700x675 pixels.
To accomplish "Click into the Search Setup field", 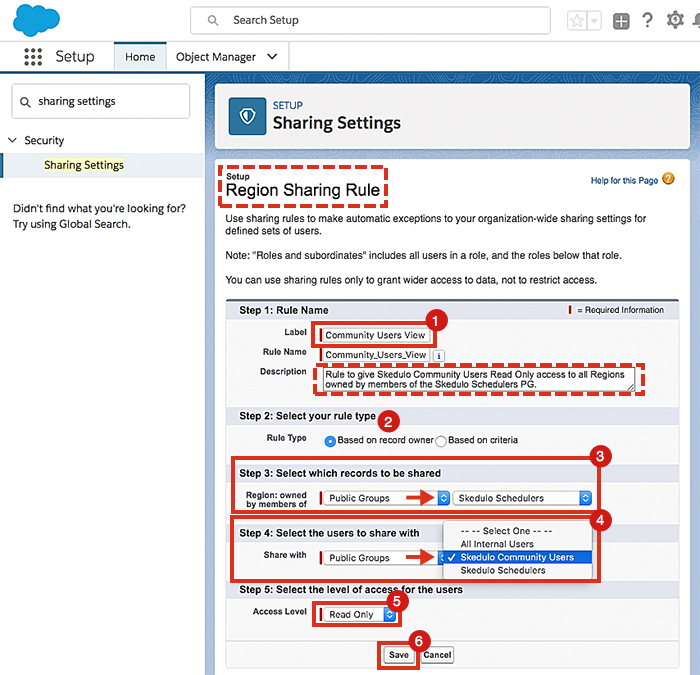I will 370,21.
